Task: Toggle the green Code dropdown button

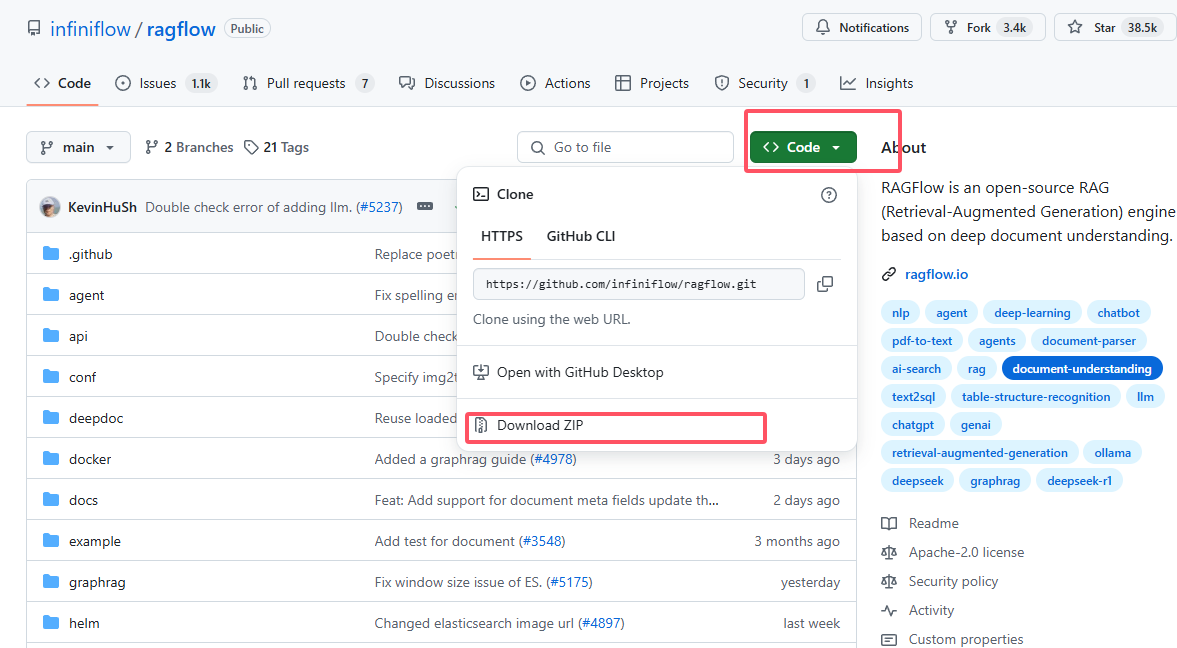Action: click(803, 147)
